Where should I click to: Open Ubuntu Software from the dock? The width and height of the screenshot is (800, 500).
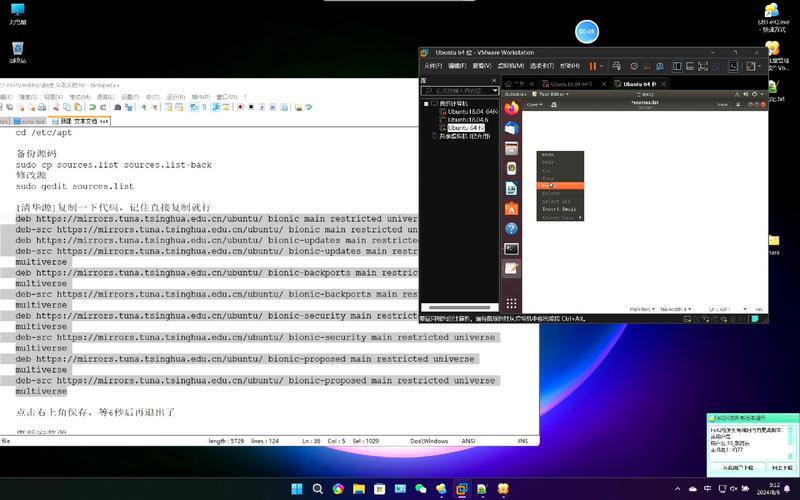[511, 209]
